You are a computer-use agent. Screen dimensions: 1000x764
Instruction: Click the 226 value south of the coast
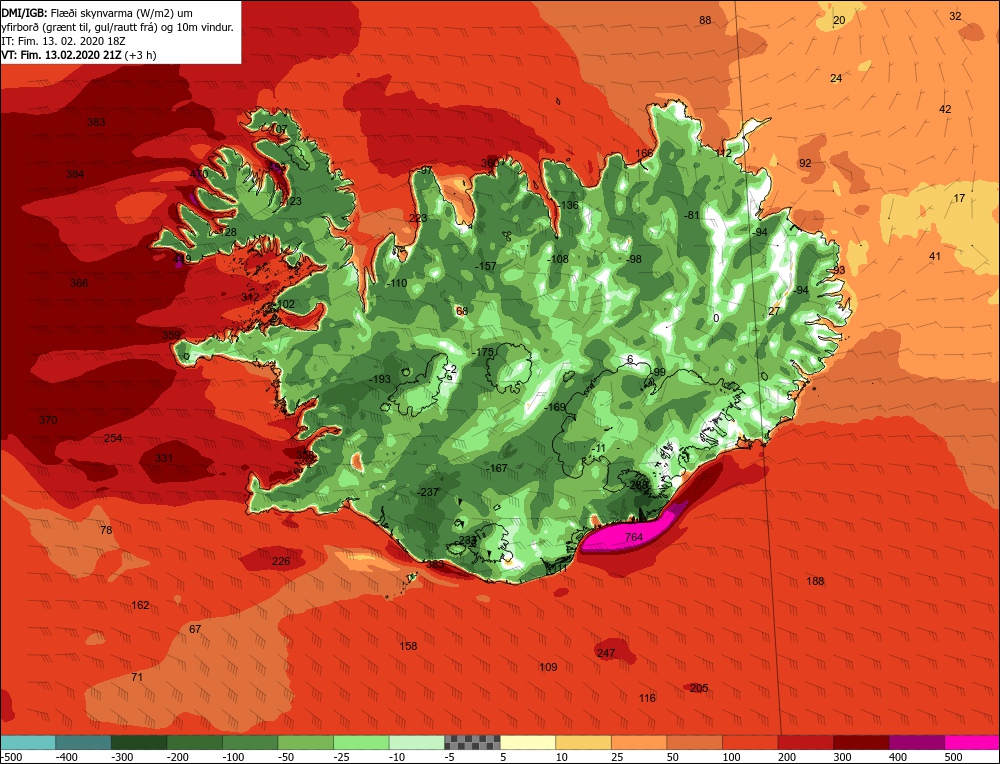tap(281, 561)
